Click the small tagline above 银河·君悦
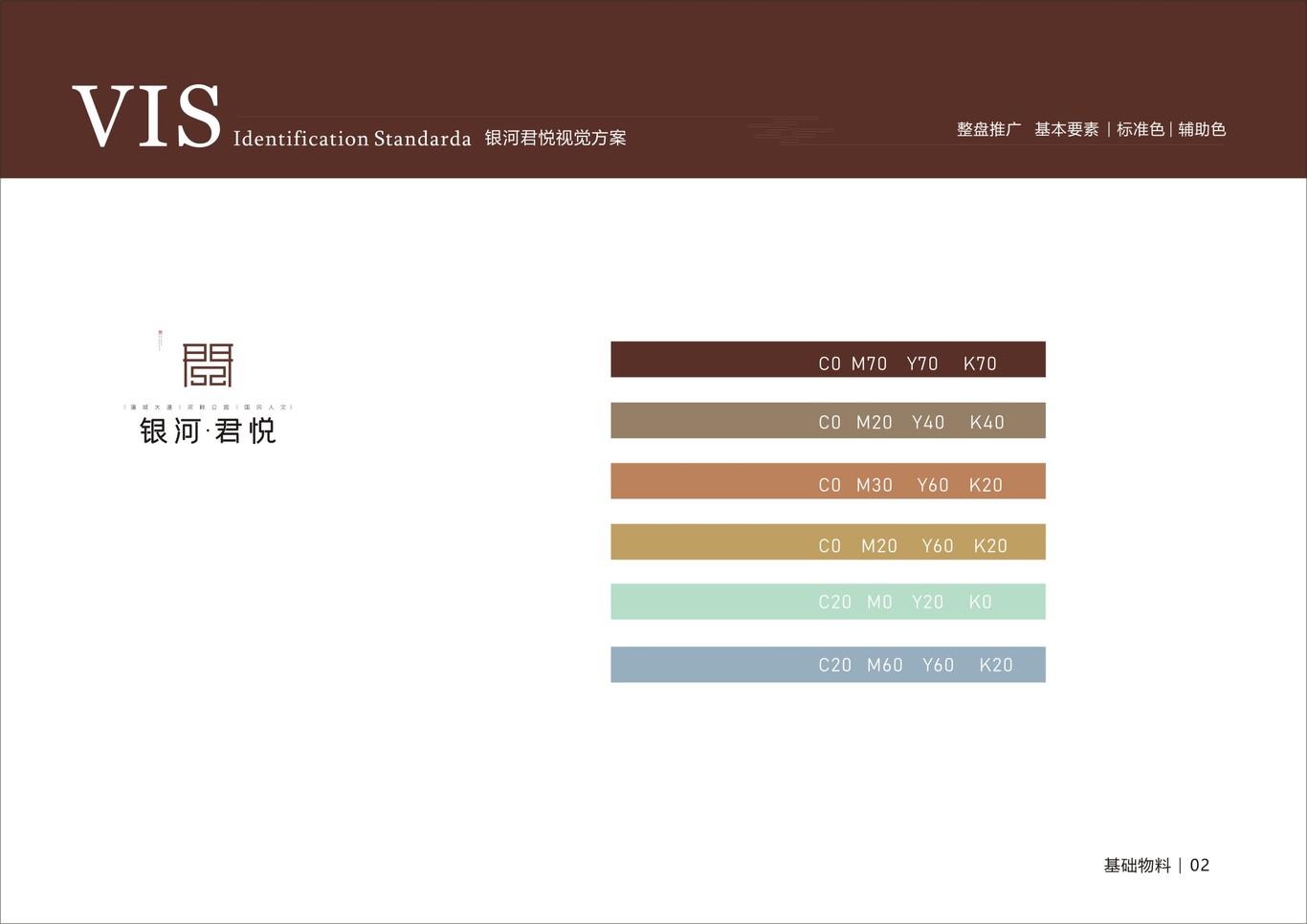The height and width of the screenshot is (924, 1307). pyautogui.click(x=208, y=407)
